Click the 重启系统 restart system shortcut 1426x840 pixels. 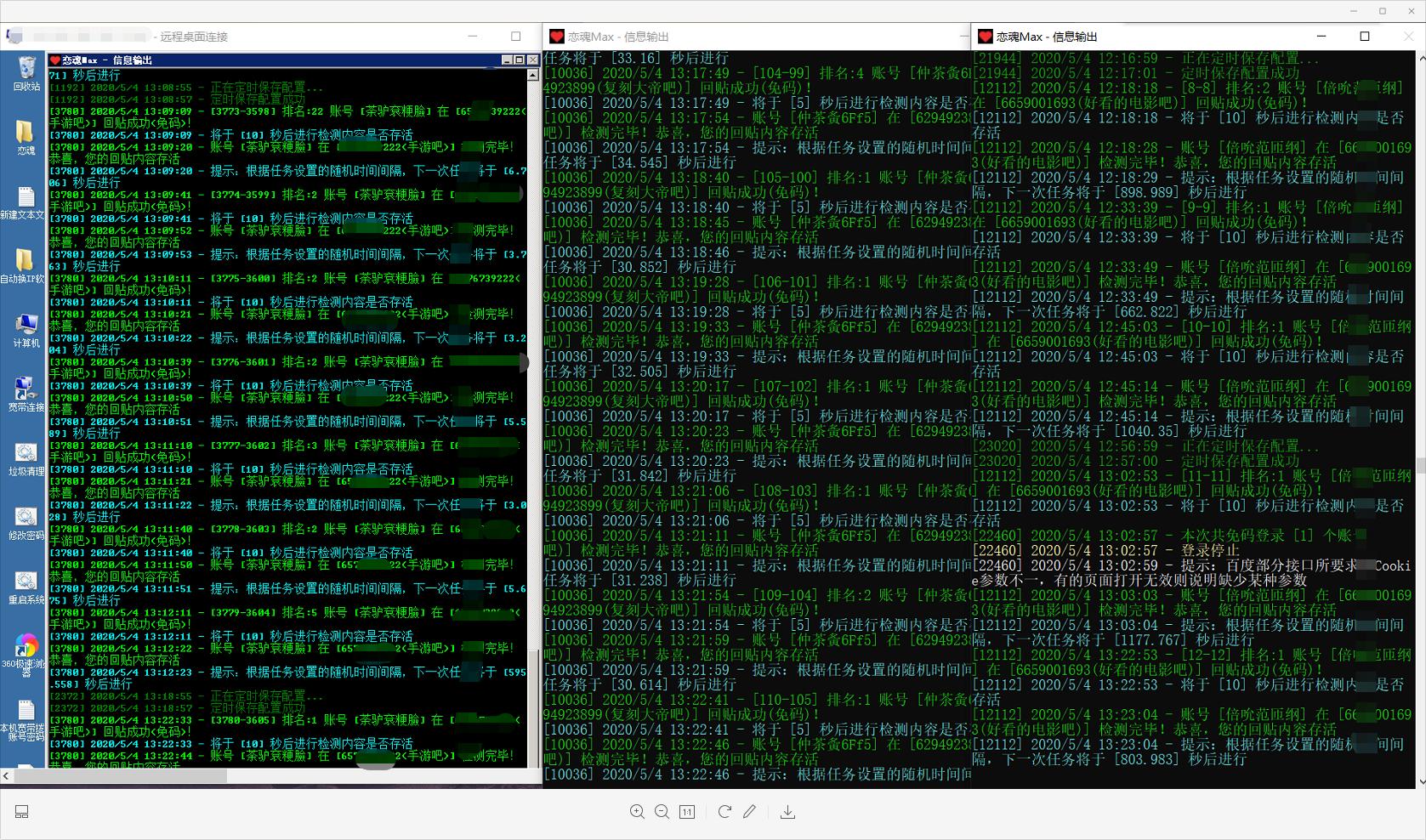coord(26,587)
